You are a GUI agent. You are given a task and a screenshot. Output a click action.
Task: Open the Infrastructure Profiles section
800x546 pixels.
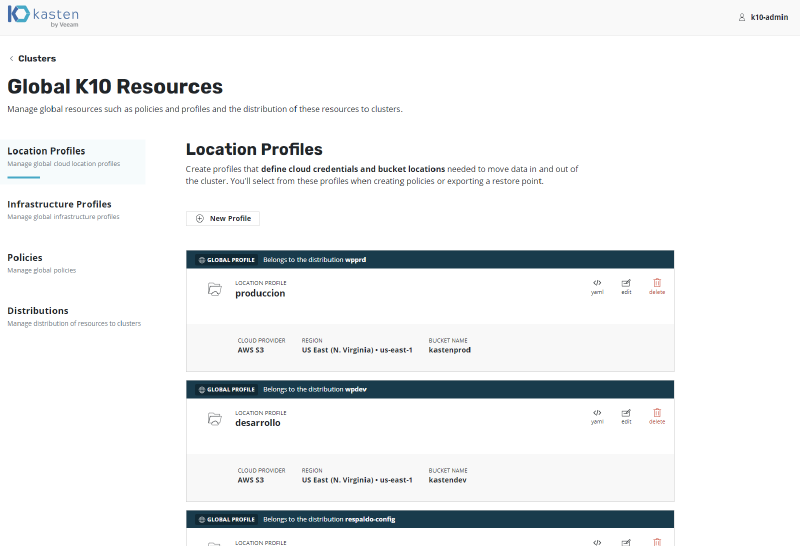63,209
